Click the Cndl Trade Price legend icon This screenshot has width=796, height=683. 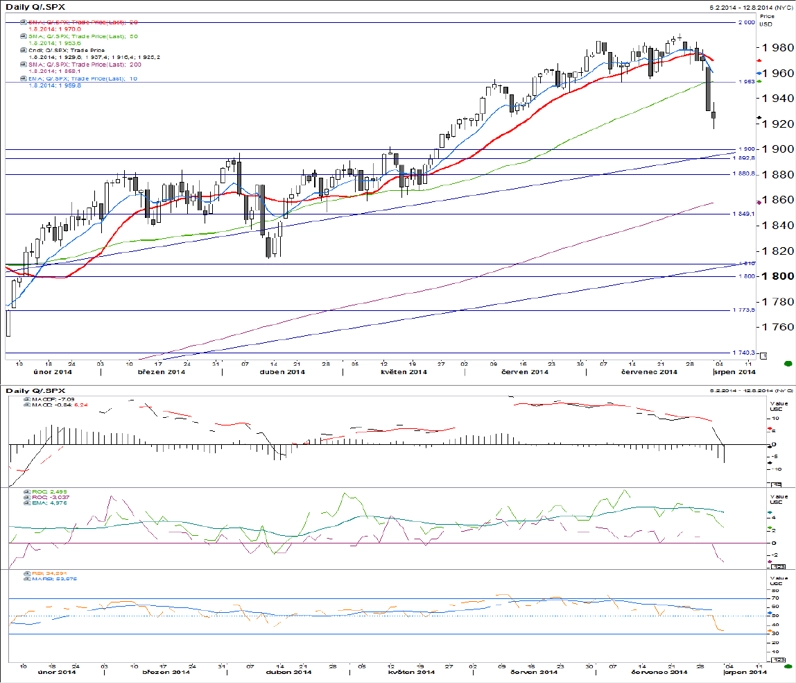[23, 50]
